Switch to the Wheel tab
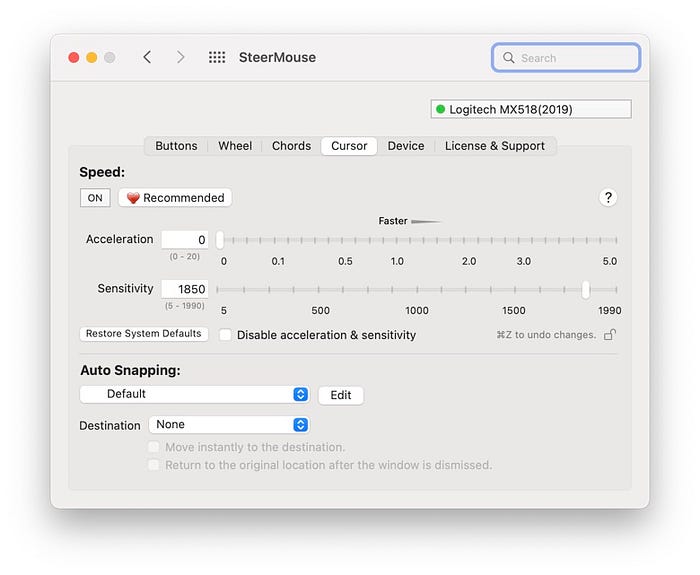Viewport: 700px width, 575px height. [235, 146]
